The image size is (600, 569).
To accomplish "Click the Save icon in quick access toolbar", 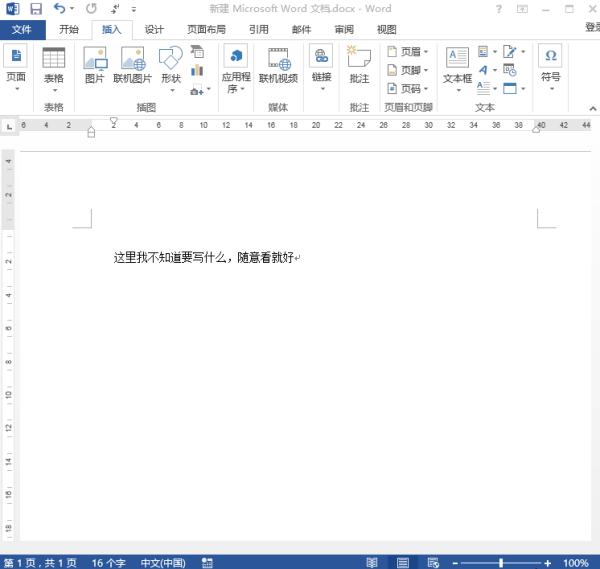I will (x=35, y=9).
